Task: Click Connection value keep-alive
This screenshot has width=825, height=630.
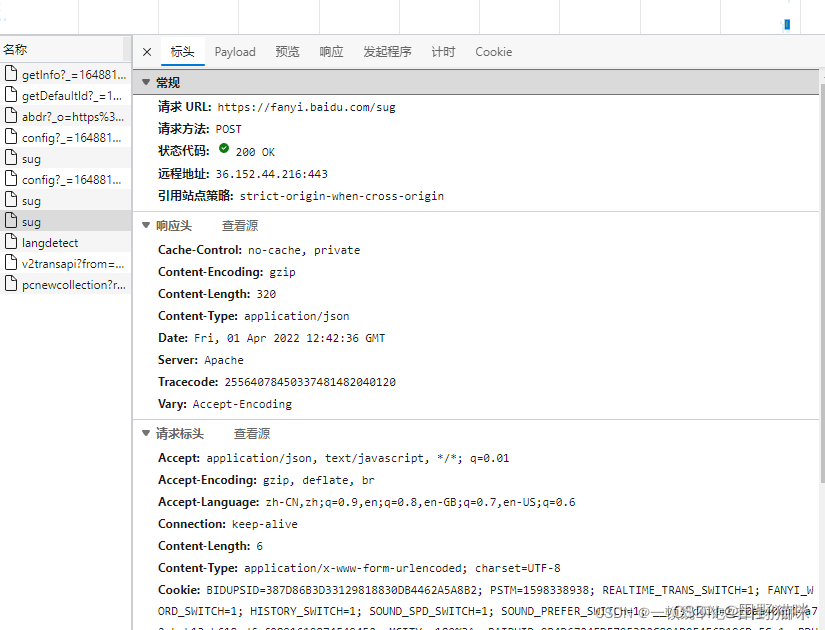Action: (x=265, y=525)
